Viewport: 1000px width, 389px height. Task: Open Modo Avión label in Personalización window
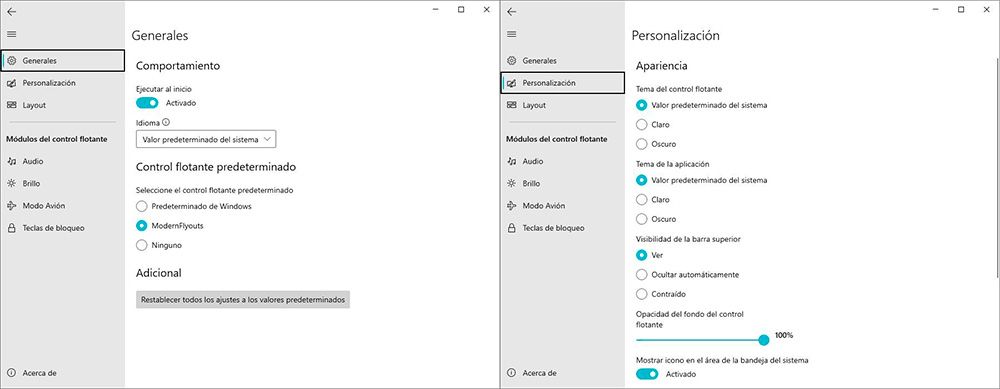pos(544,206)
